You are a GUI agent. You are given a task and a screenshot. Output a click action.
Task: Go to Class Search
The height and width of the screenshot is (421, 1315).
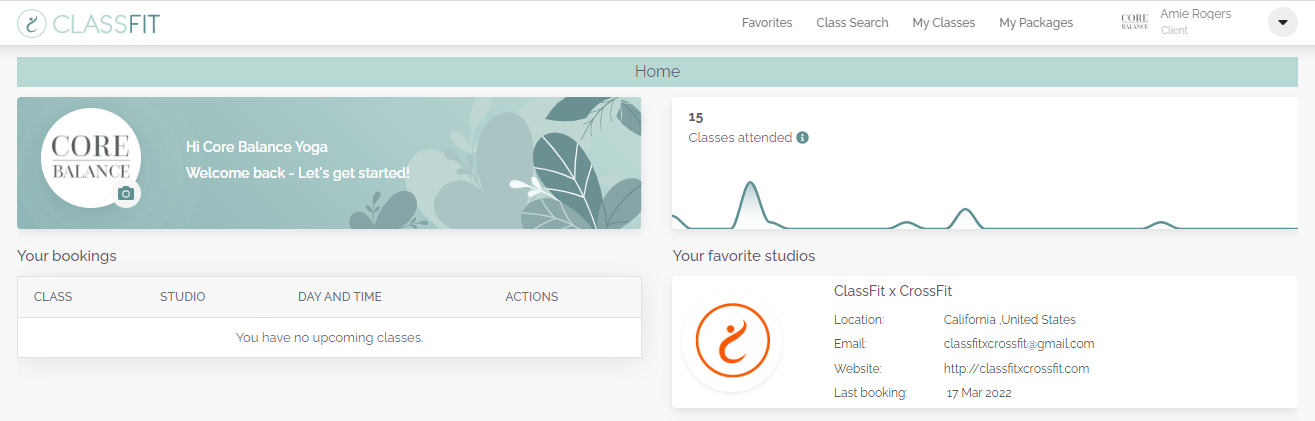(x=852, y=23)
